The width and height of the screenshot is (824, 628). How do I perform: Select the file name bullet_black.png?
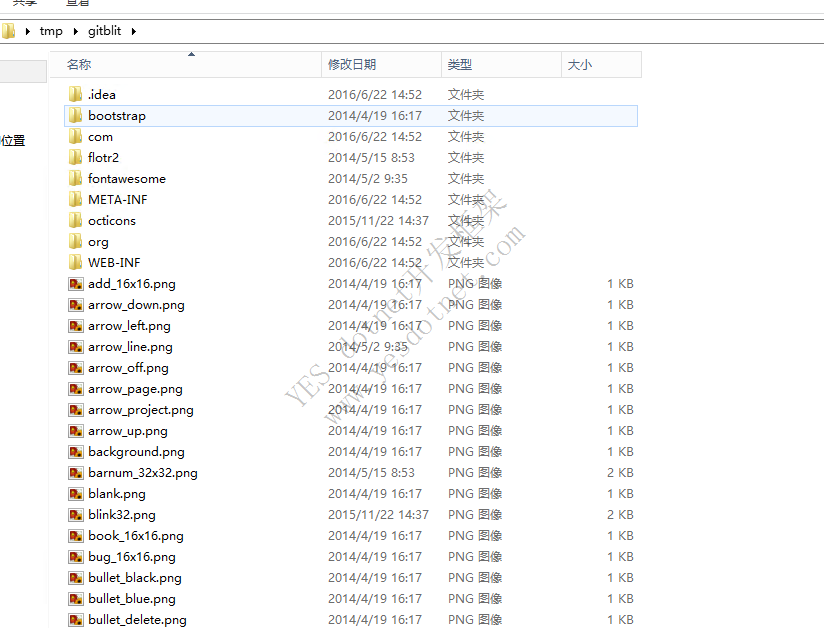[135, 579]
